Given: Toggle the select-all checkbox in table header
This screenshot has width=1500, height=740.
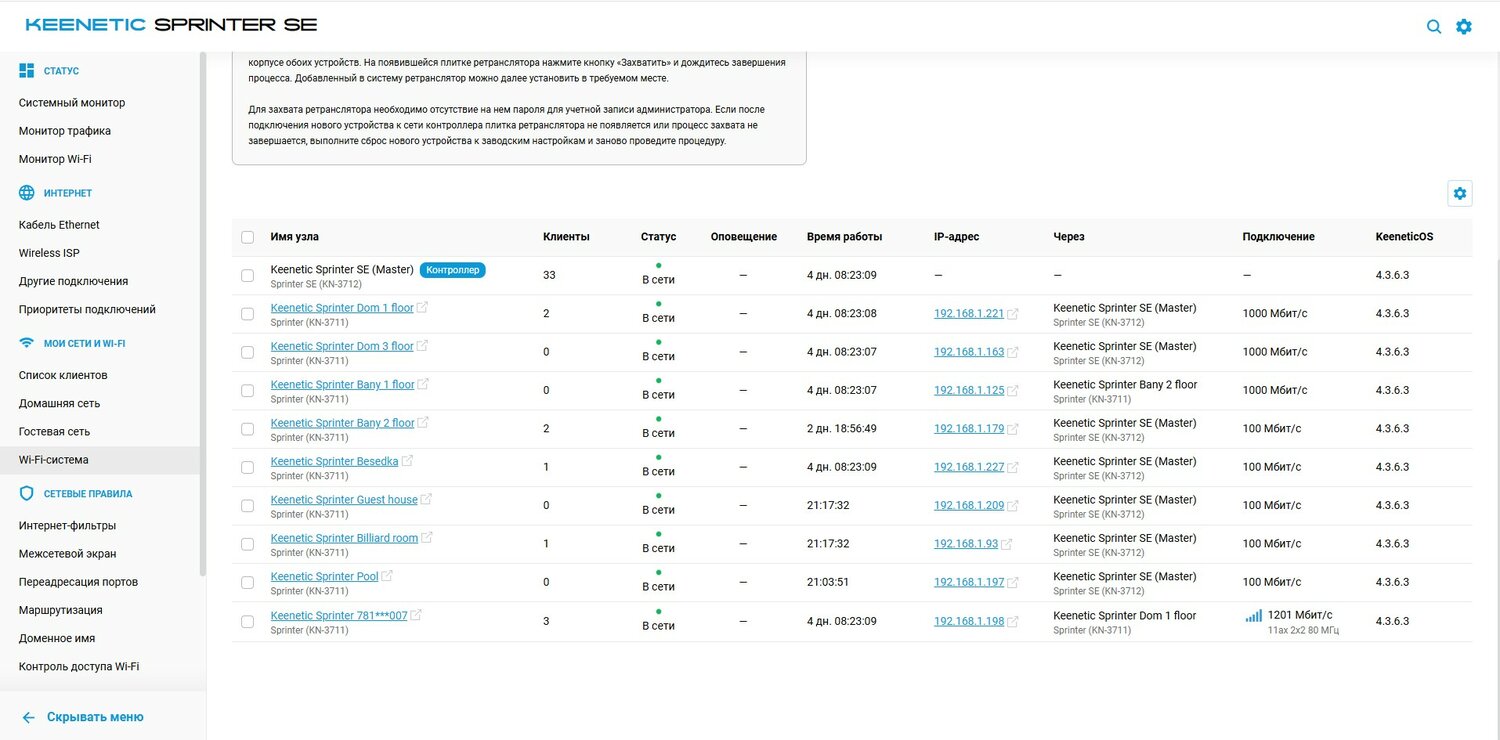Looking at the screenshot, I should coord(248,237).
